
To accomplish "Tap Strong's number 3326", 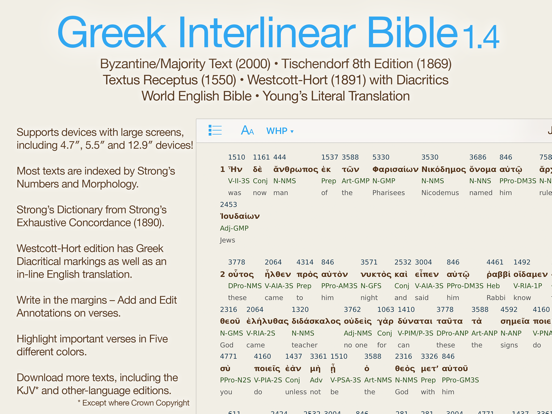I will click(429, 357).
